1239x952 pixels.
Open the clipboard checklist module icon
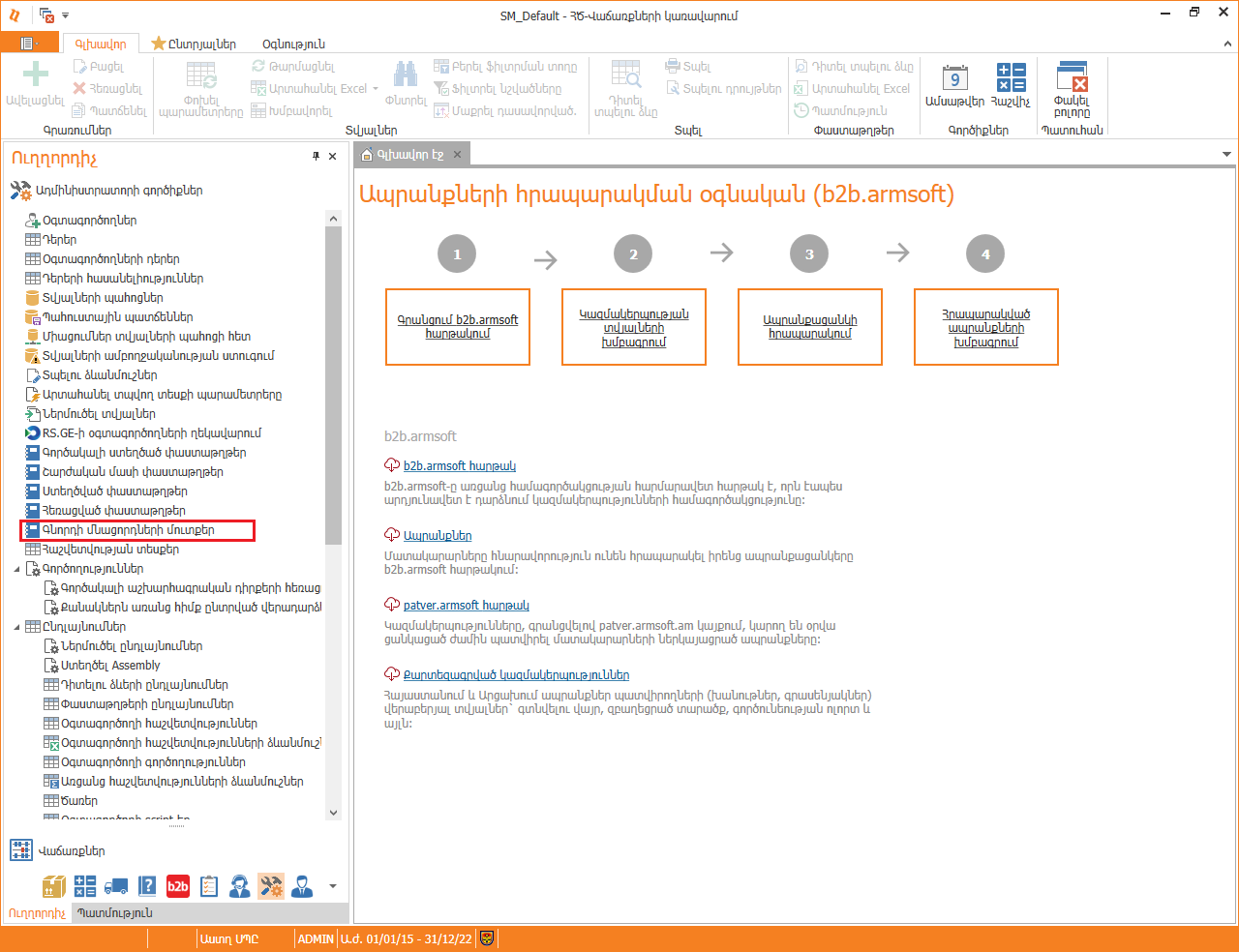click(x=209, y=885)
